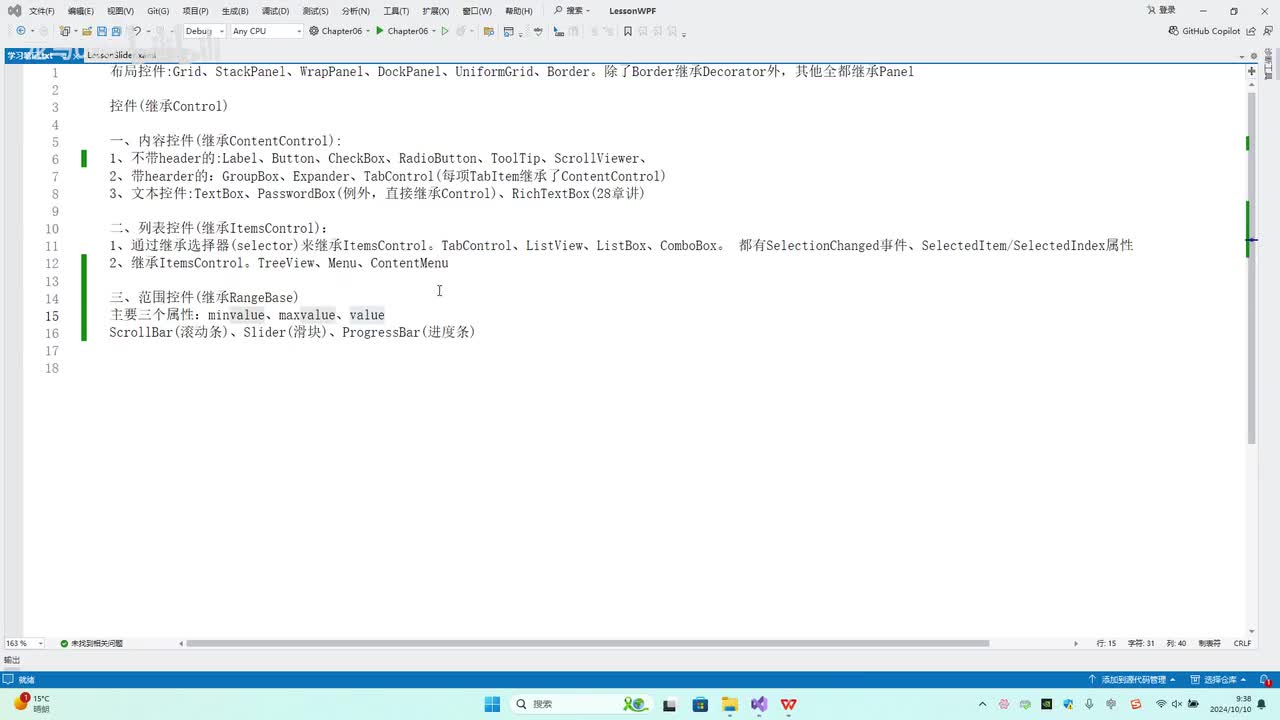1280x720 pixels.
Task: Start without debugging using the hollow play icon
Action: click(x=446, y=31)
